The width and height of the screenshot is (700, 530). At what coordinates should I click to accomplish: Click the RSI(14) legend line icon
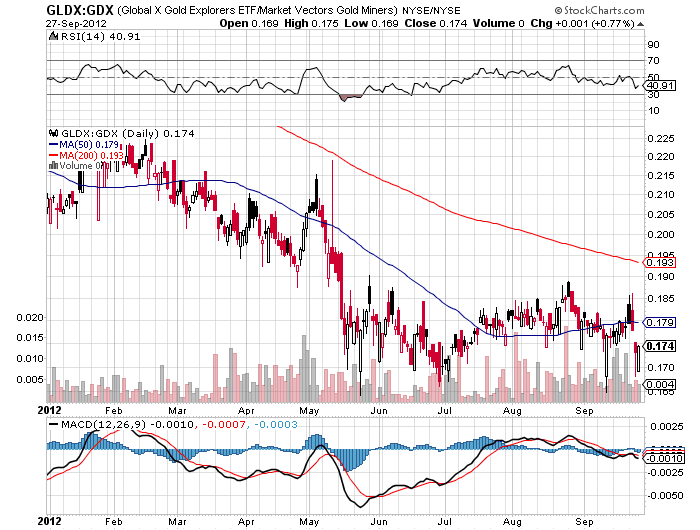[x=53, y=36]
